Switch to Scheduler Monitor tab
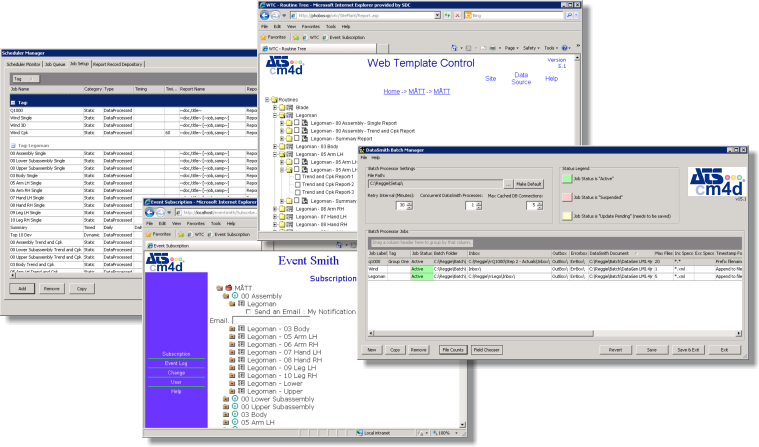Viewport: 759px width, 447px height. click(x=23, y=64)
